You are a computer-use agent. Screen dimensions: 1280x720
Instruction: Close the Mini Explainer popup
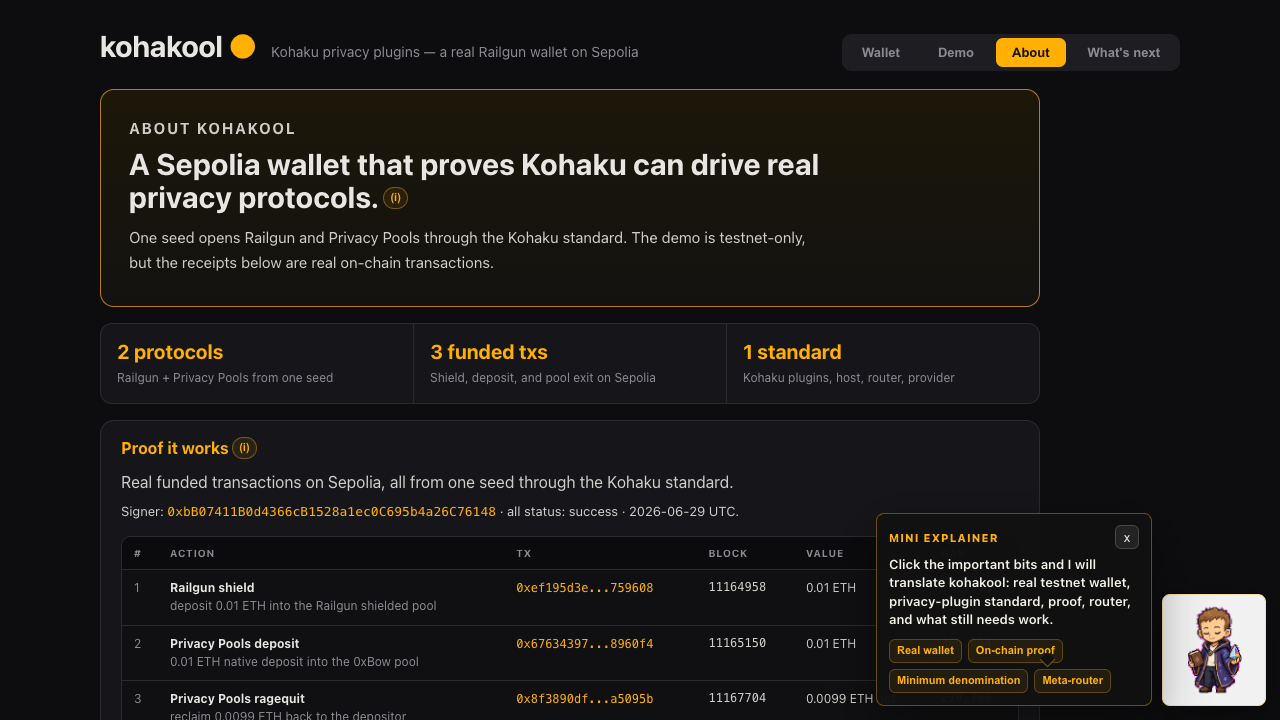pyautogui.click(x=1127, y=537)
